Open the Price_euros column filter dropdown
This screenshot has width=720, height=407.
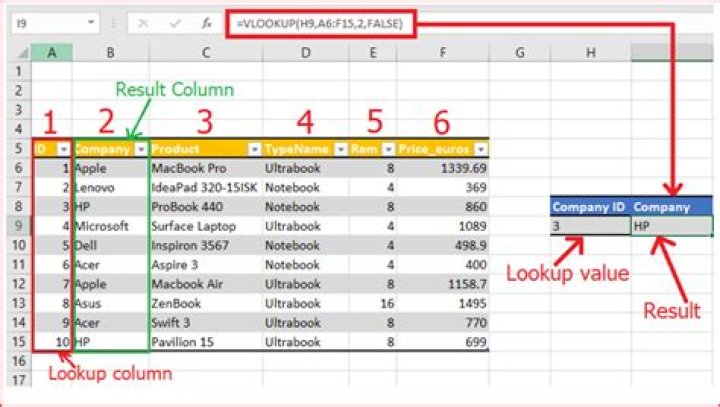(481, 149)
